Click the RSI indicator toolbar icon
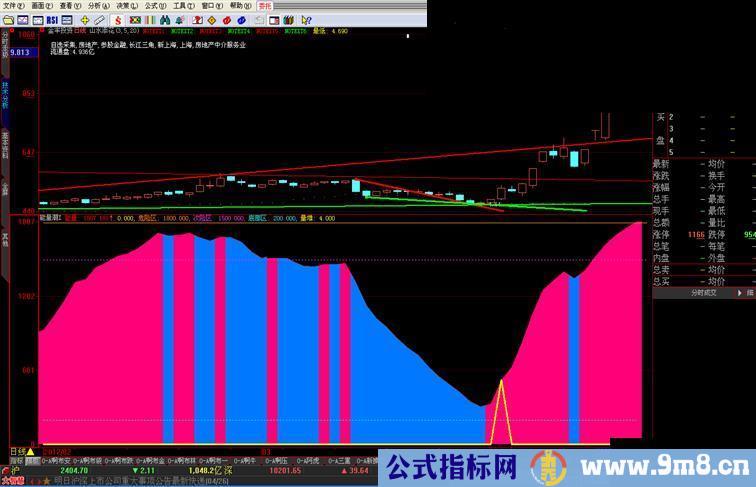The height and width of the screenshot is (487, 756). (x=52, y=20)
